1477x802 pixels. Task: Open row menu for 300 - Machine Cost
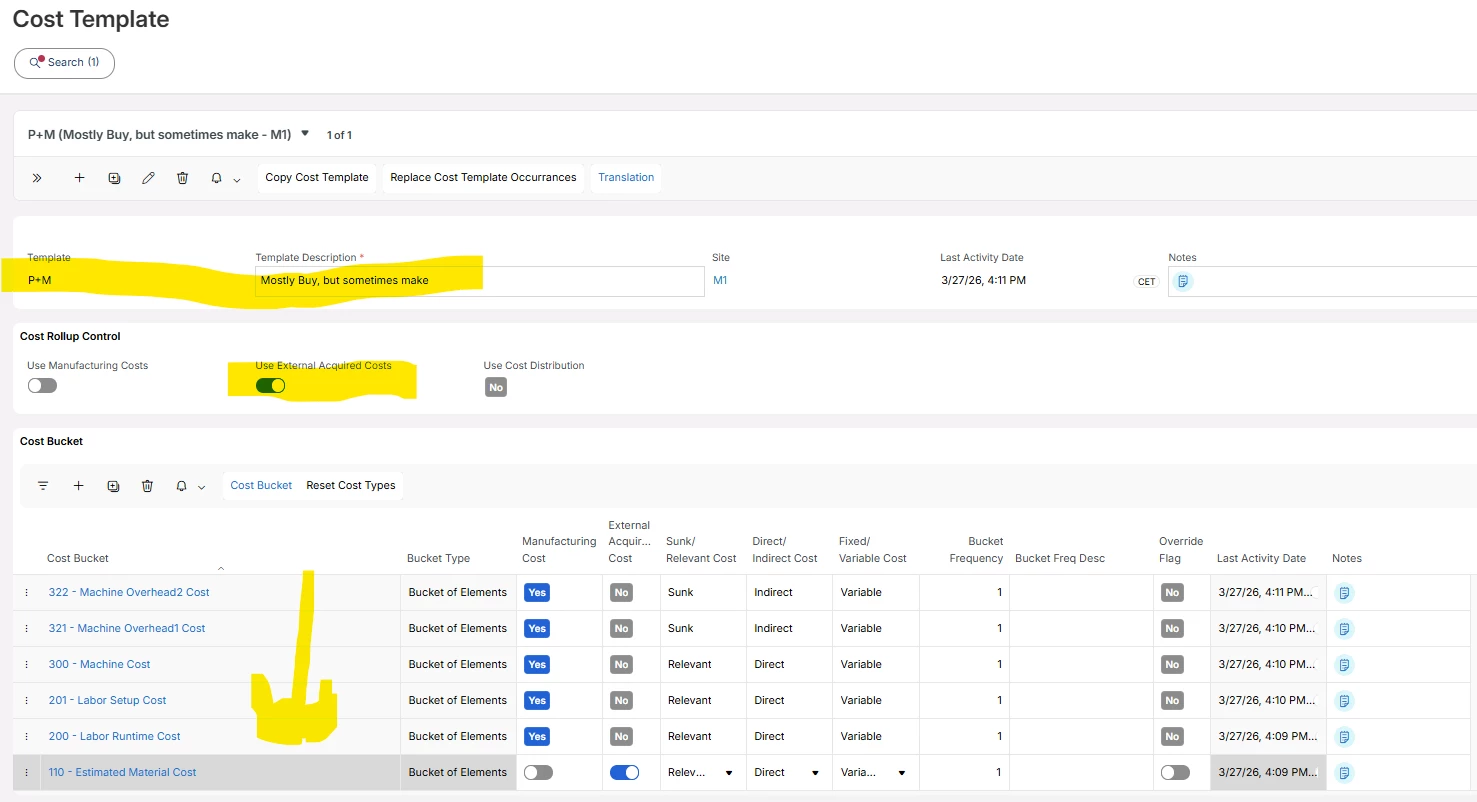(x=27, y=665)
